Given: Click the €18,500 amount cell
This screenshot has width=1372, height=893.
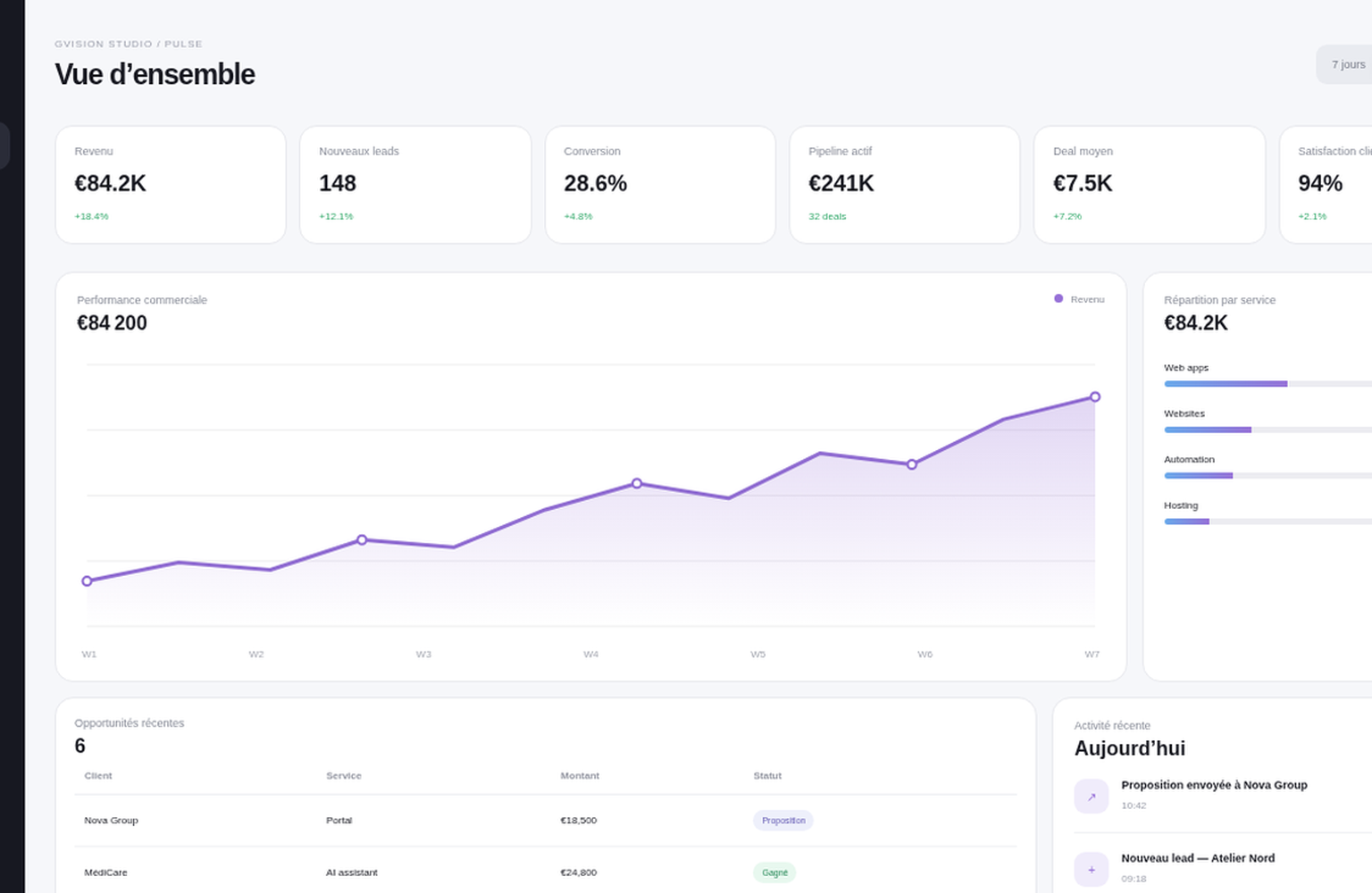Looking at the screenshot, I should 579,821.
